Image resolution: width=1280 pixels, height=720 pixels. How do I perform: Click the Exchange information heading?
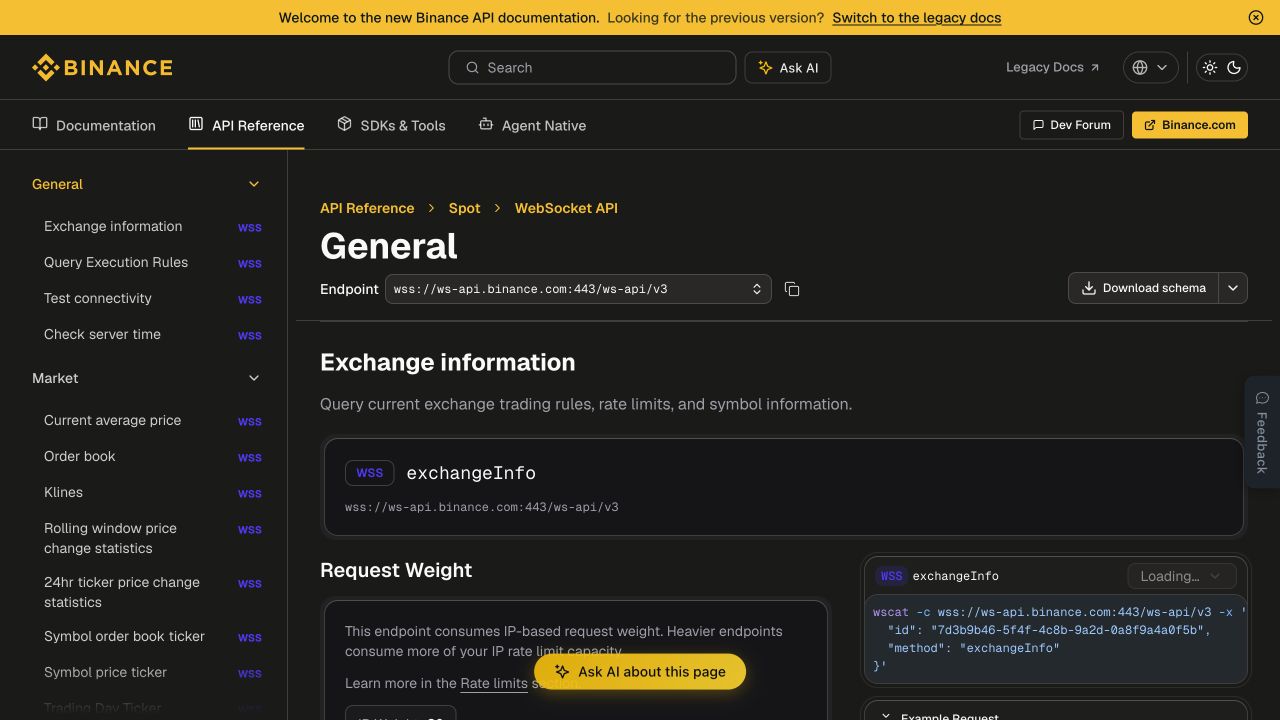click(x=447, y=362)
